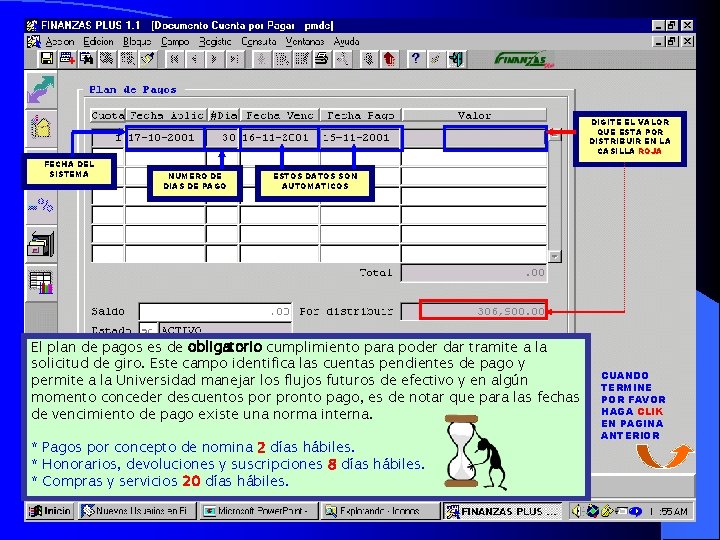Click the greyed icon next to help
The image size is (720, 540).
pos(435,59)
